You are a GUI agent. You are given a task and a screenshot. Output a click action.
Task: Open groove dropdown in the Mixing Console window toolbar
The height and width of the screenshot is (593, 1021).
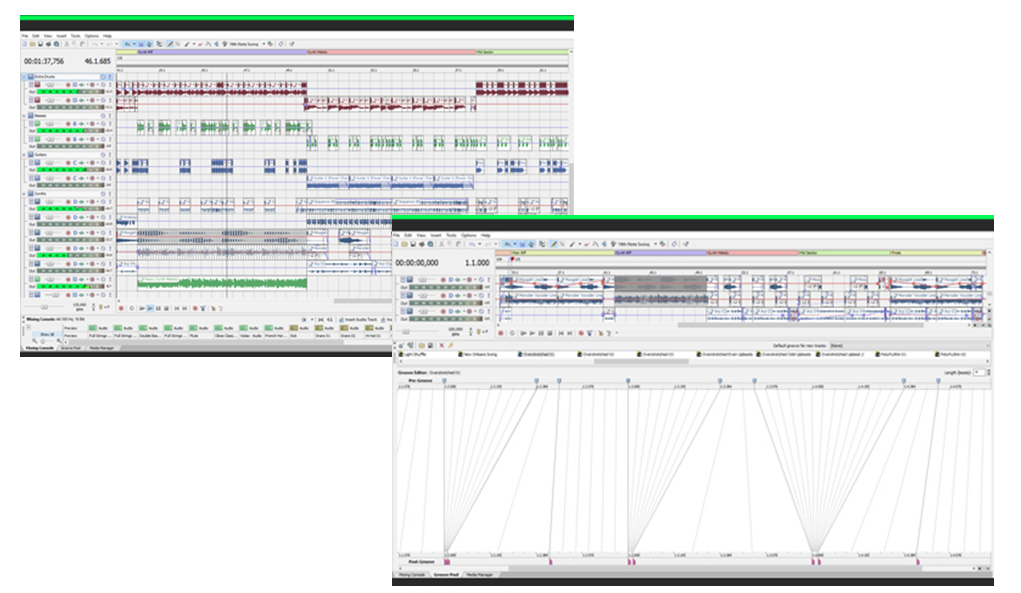264,44
